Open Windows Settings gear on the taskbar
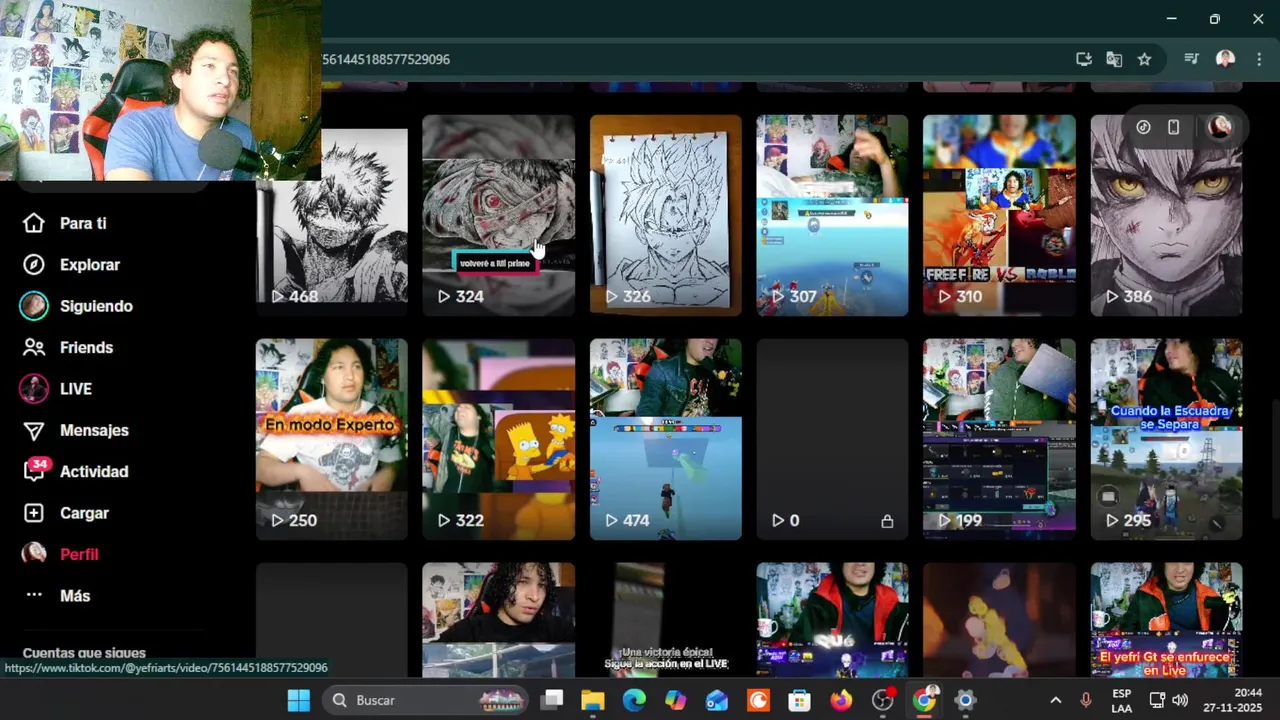The width and height of the screenshot is (1280, 720). (x=965, y=700)
